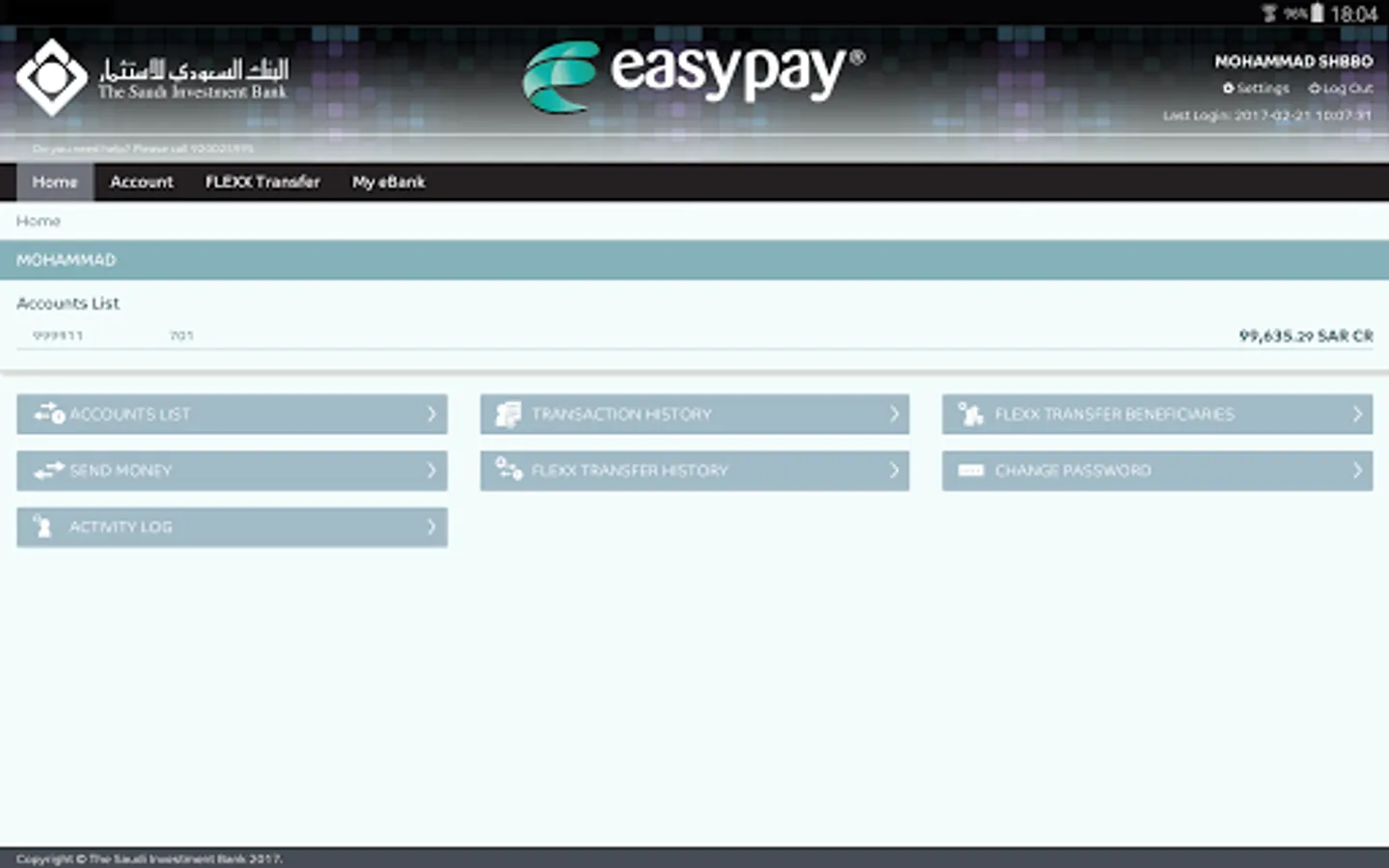The height and width of the screenshot is (868, 1389).
Task: Open Transaction History button
Action: (x=694, y=414)
